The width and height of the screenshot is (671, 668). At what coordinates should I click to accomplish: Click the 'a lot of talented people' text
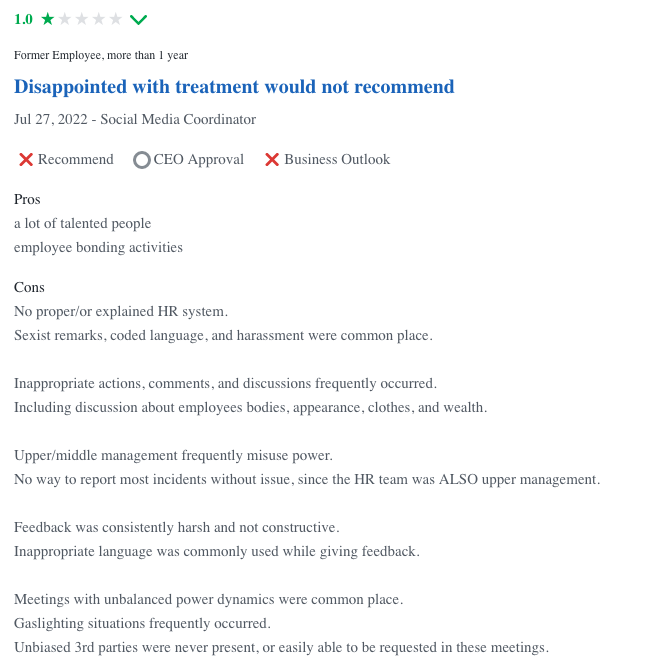click(83, 224)
